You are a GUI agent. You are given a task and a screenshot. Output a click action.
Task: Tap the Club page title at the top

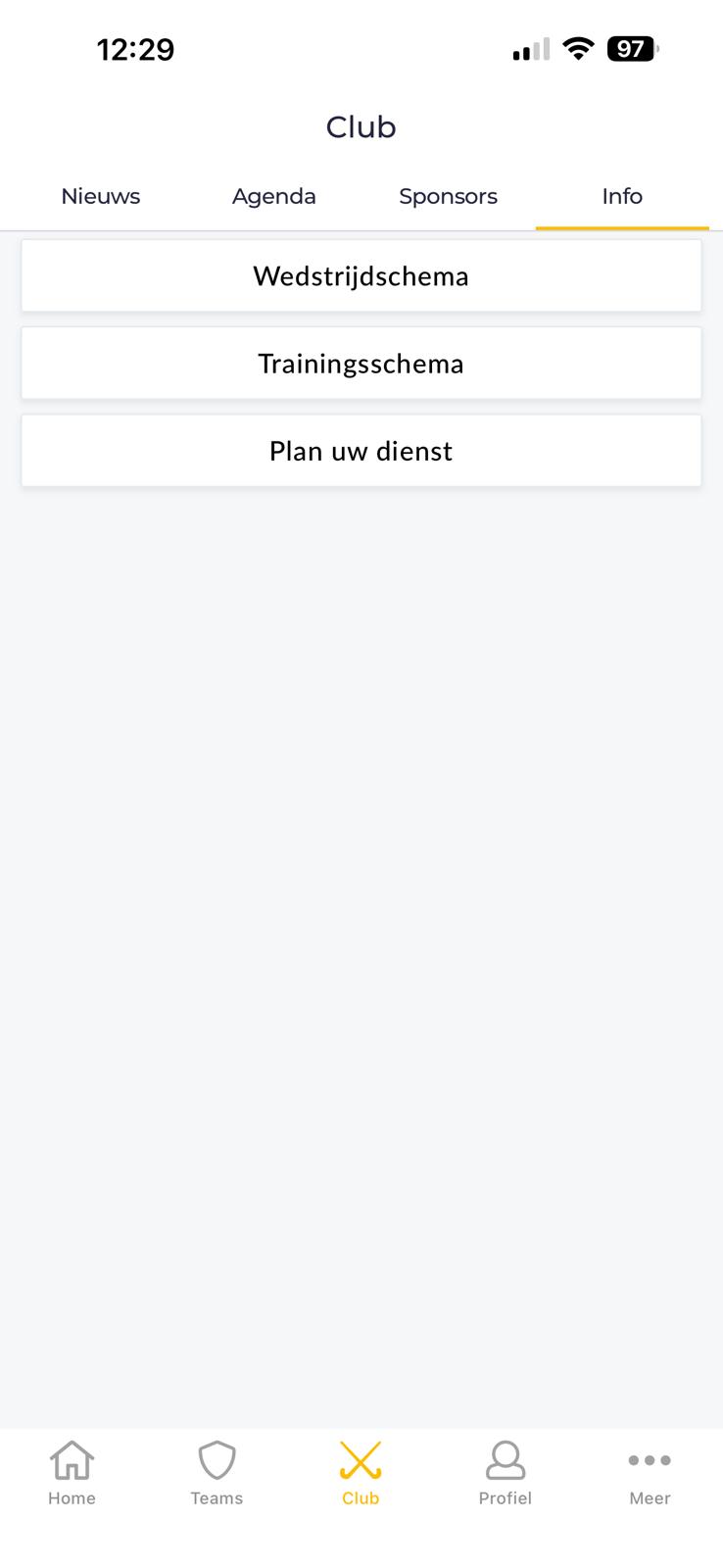pyautogui.click(x=361, y=127)
